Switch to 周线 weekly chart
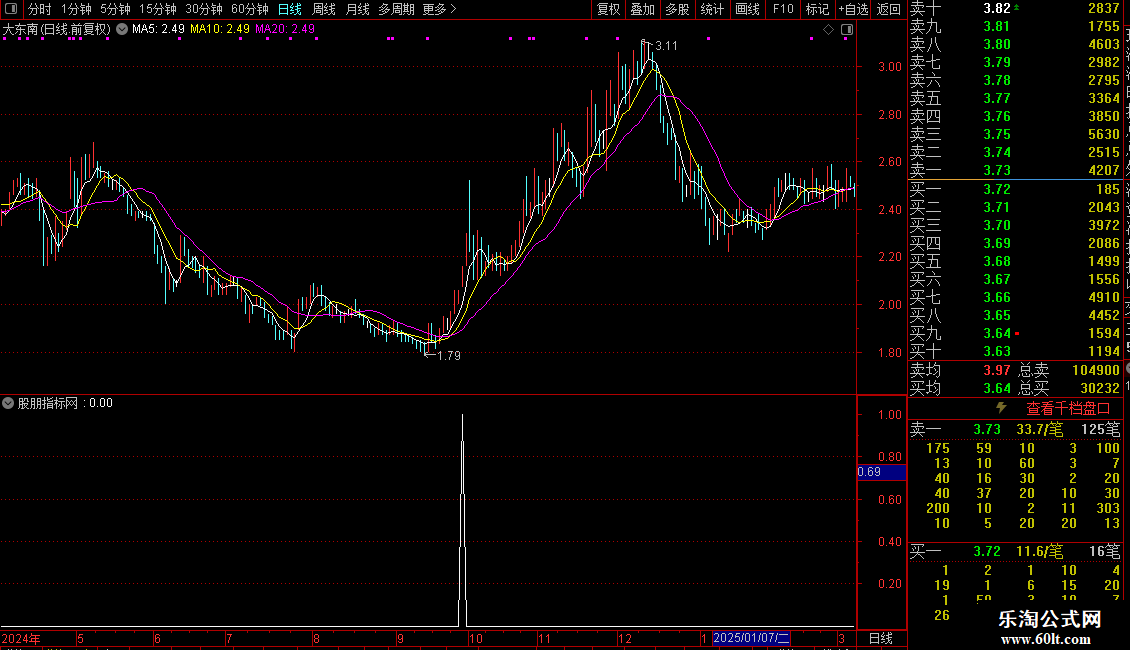The image size is (1130, 650). click(x=324, y=9)
